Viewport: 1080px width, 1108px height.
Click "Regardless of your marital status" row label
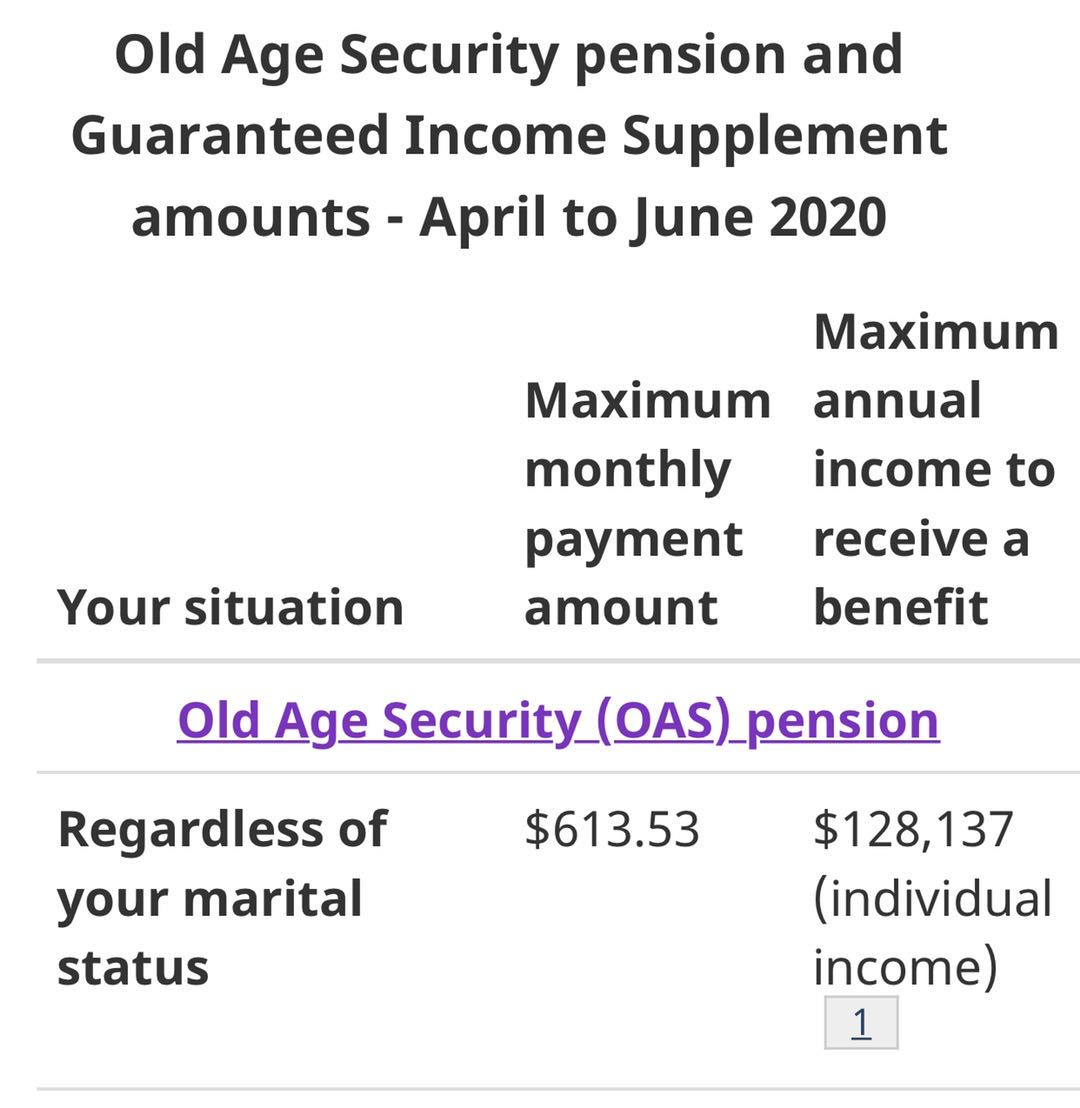[x=221, y=898]
